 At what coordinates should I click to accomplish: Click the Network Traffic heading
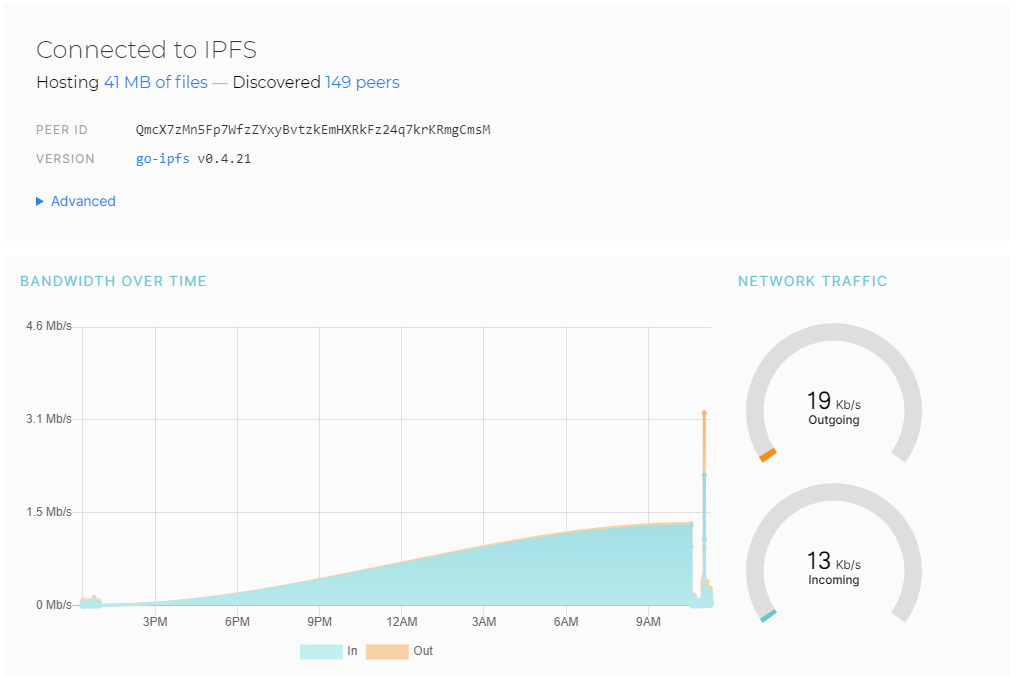pos(812,281)
